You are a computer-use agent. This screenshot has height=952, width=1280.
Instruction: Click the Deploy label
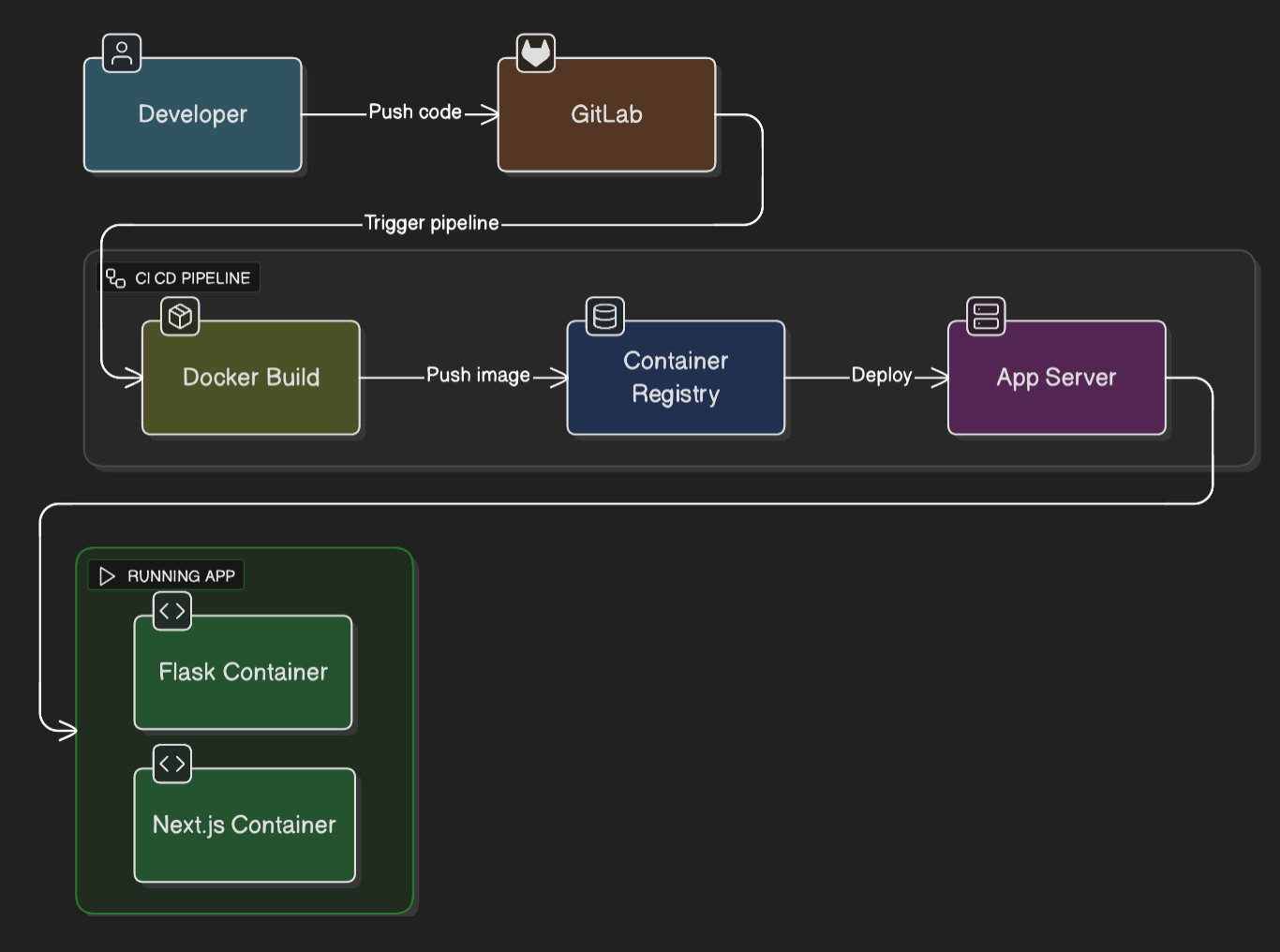(882, 375)
